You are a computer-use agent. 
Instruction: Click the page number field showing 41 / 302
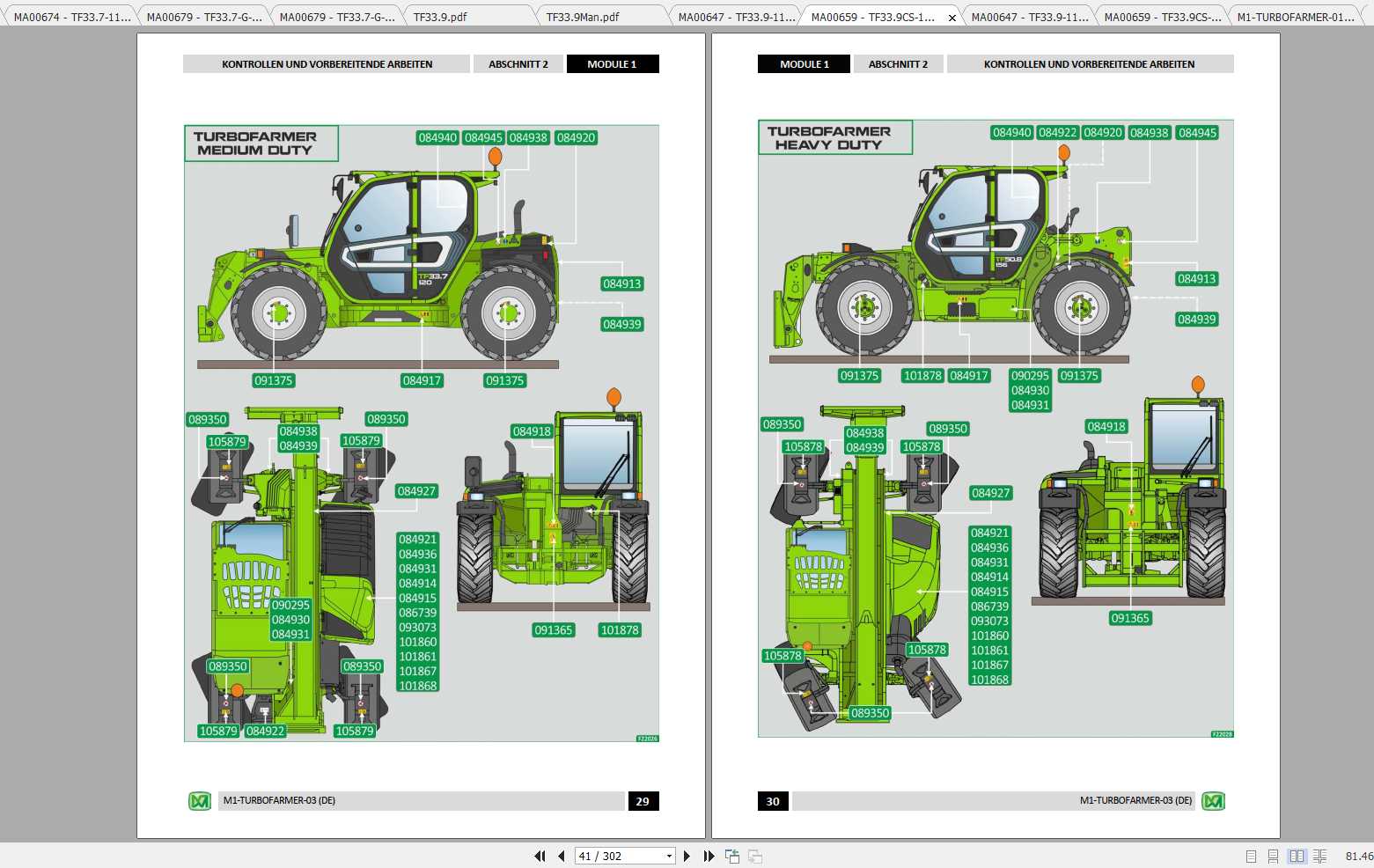[618, 856]
